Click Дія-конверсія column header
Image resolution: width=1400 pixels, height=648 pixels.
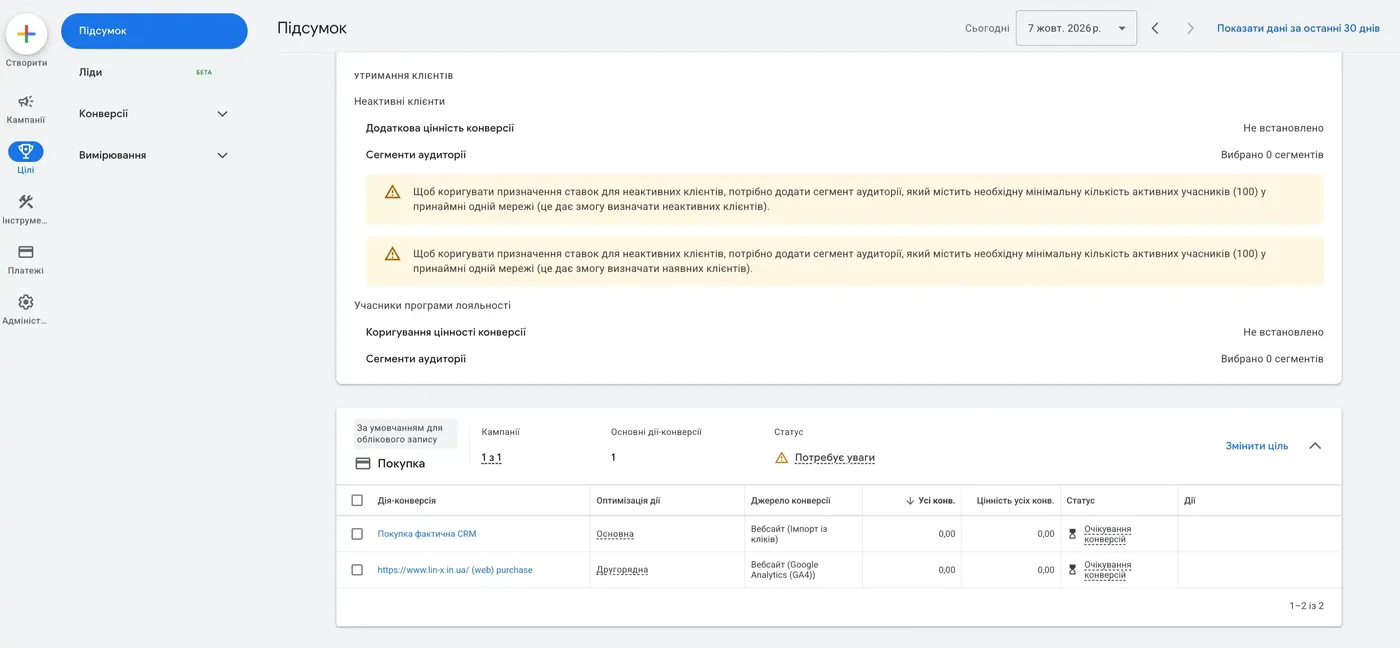(x=407, y=501)
